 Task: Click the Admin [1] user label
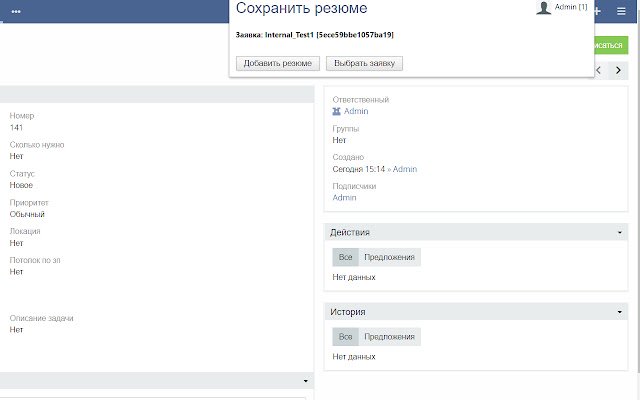[571, 7]
